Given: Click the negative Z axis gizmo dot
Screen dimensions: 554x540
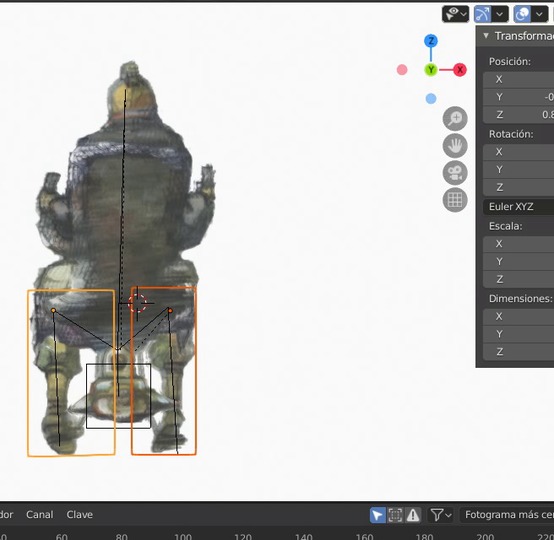Looking at the screenshot, I should pyautogui.click(x=431, y=99).
